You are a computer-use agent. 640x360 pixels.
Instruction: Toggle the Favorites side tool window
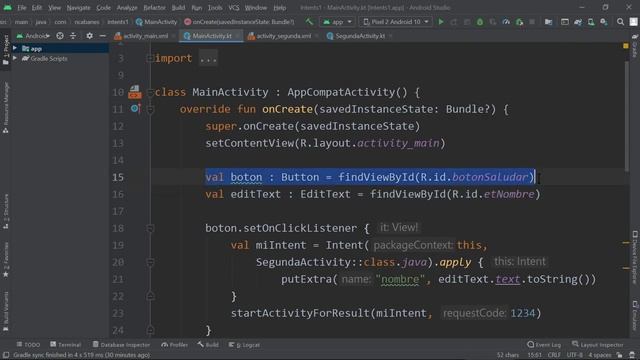click(x=6, y=260)
